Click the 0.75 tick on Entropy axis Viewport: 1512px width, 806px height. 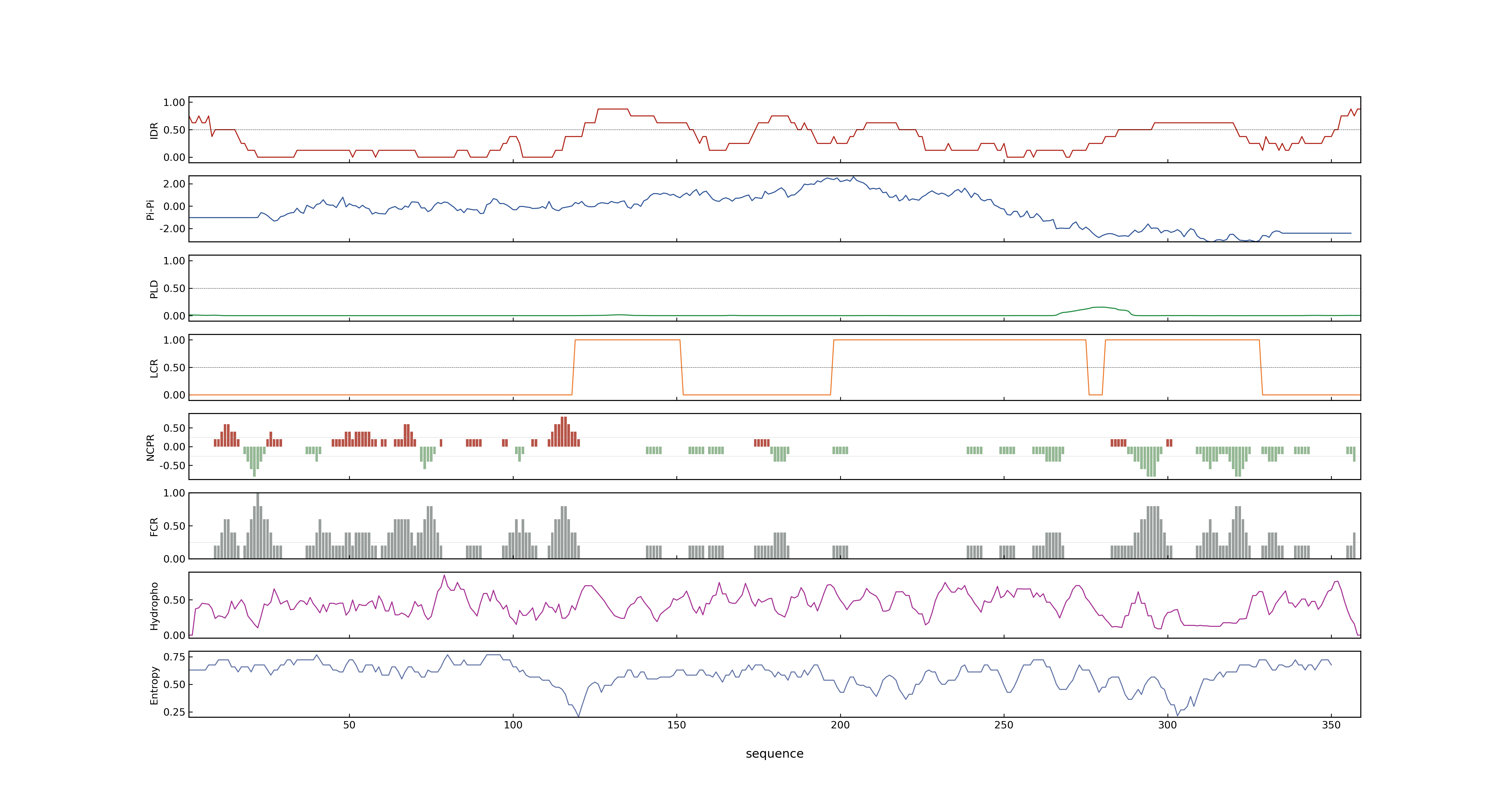coord(174,657)
